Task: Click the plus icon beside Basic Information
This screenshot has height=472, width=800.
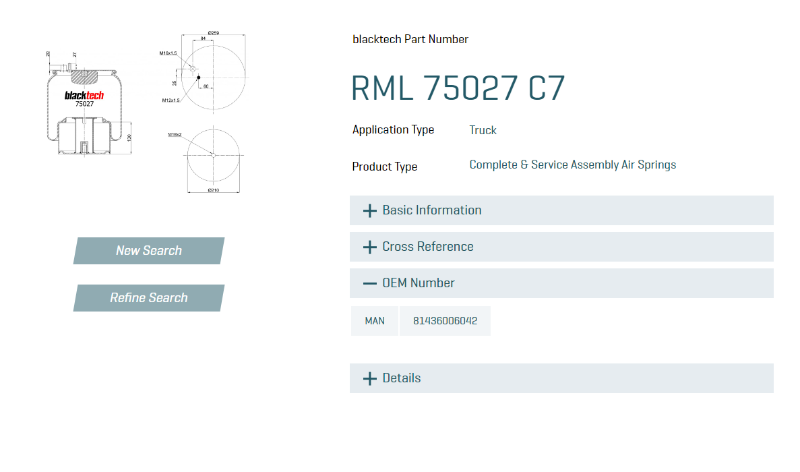Action: point(369,211)
